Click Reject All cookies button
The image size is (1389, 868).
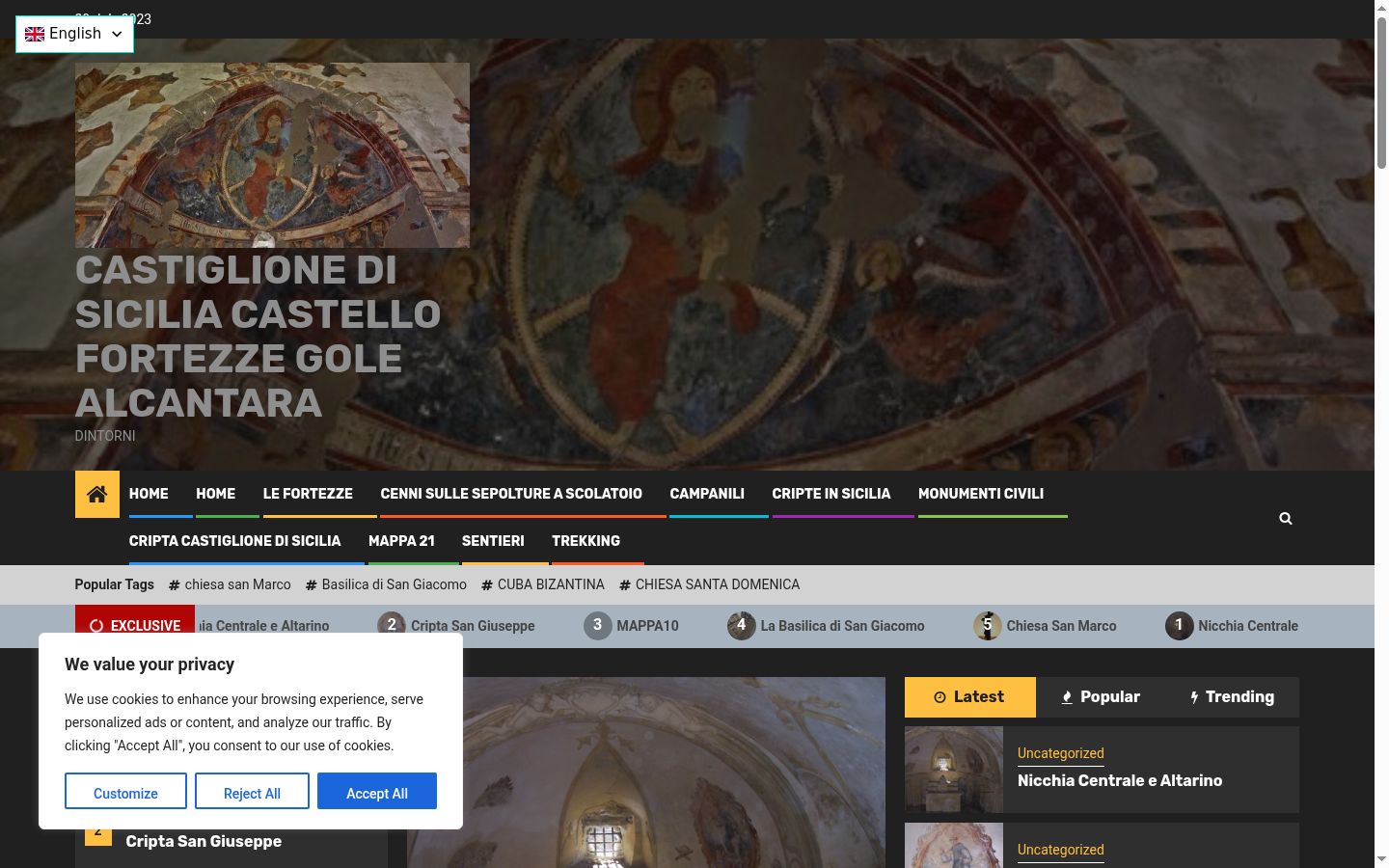point(252,792)
